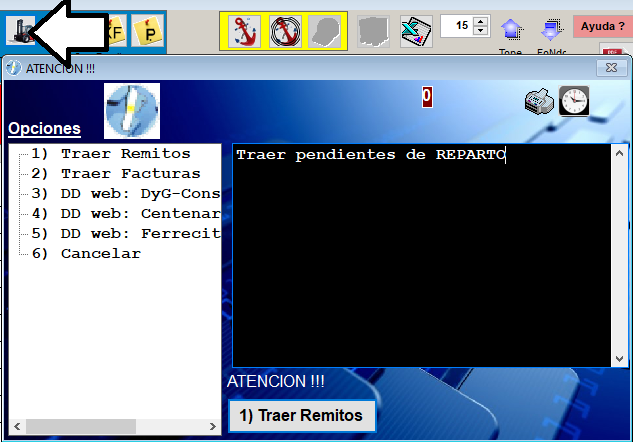Click the 'Ayuda ?' help button

point(601,26)
